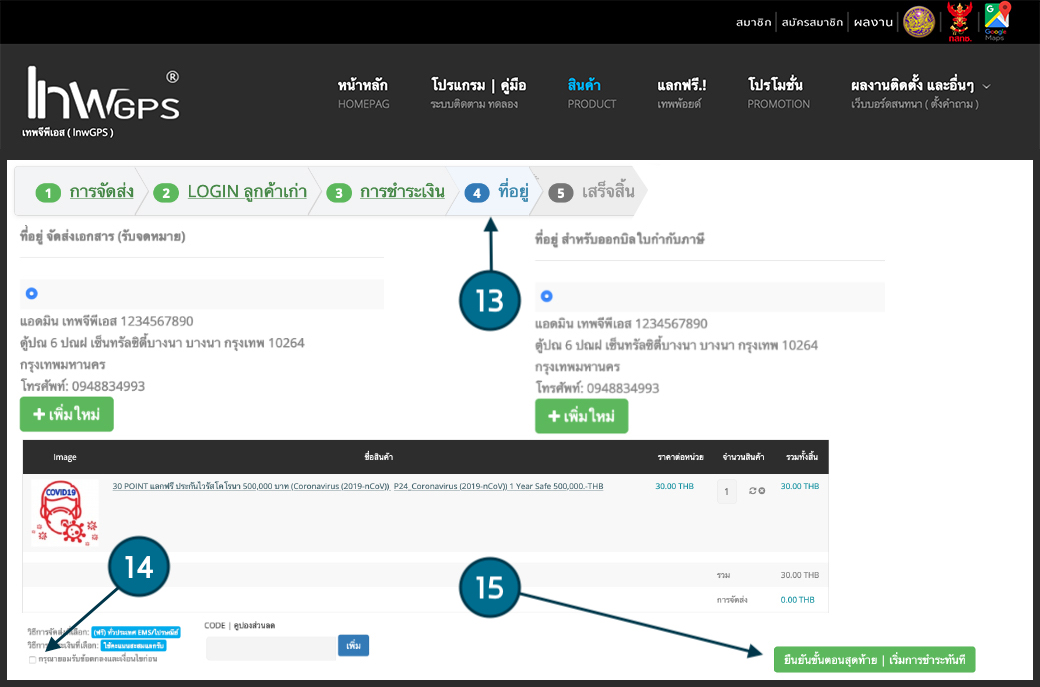Image resolution: width=1040 pixels, height=687 pixels.
Task: Open the COVID19 product thumbnail
Action: [64, 512]
